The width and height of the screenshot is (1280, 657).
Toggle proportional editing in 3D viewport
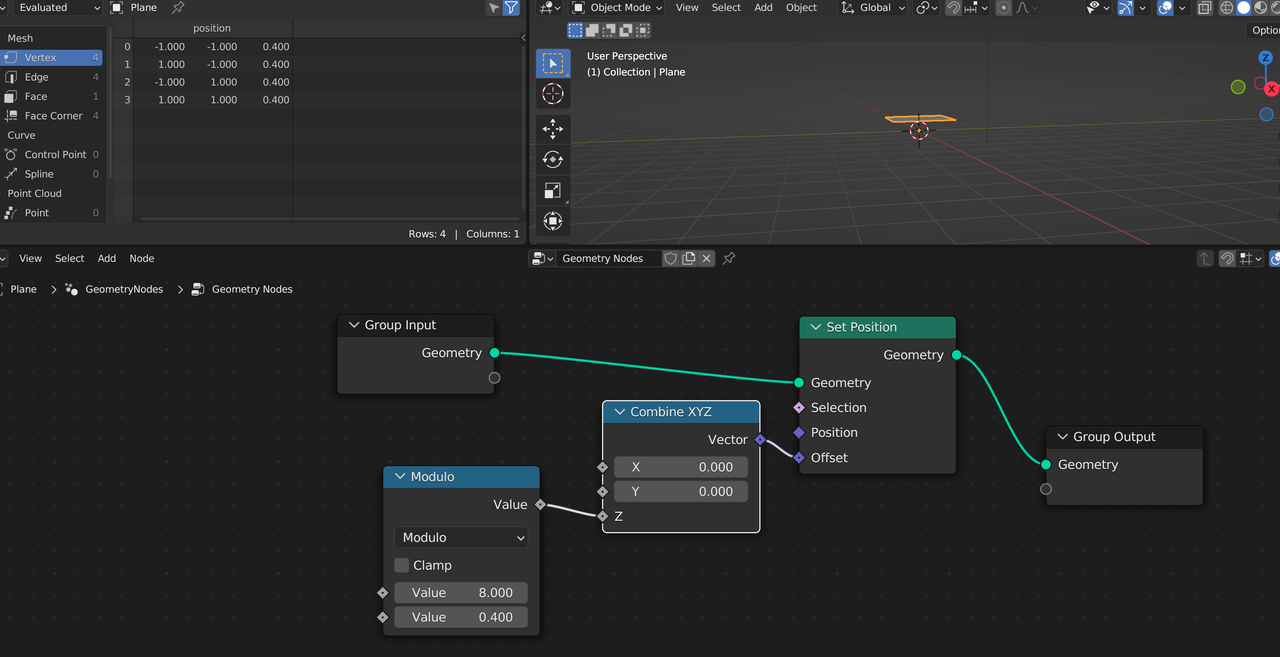[1004, 8]
